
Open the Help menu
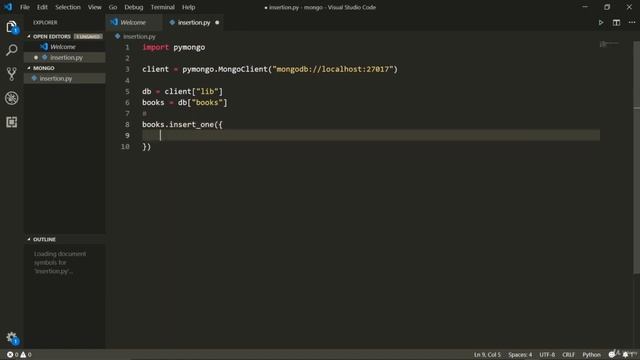[188, 7]
